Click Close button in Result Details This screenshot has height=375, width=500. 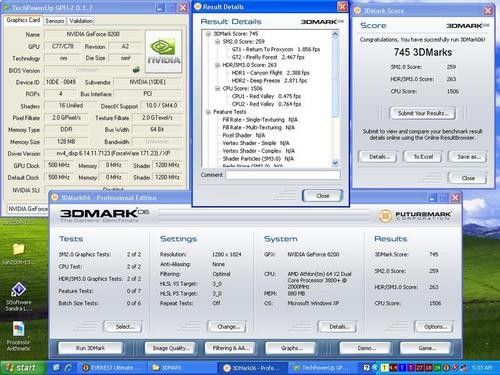tap(322, 196)
